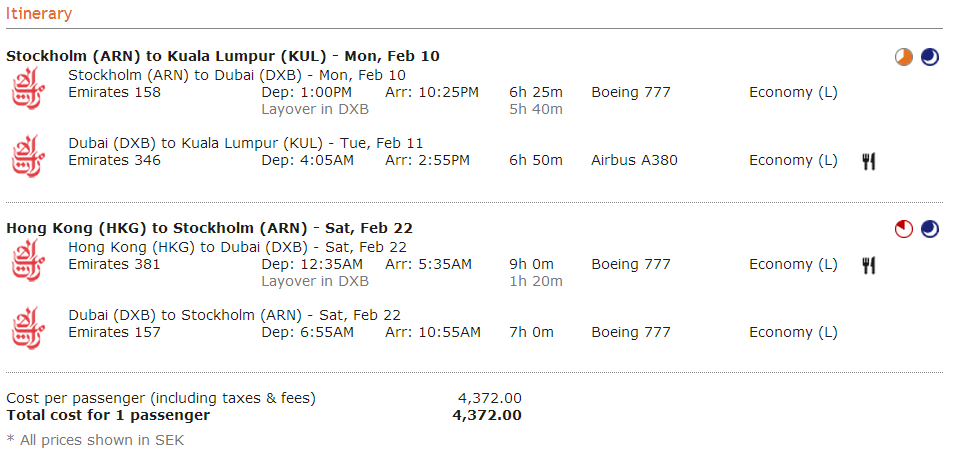Click the orange on-time indicator for outbound trip

[904, 58]
